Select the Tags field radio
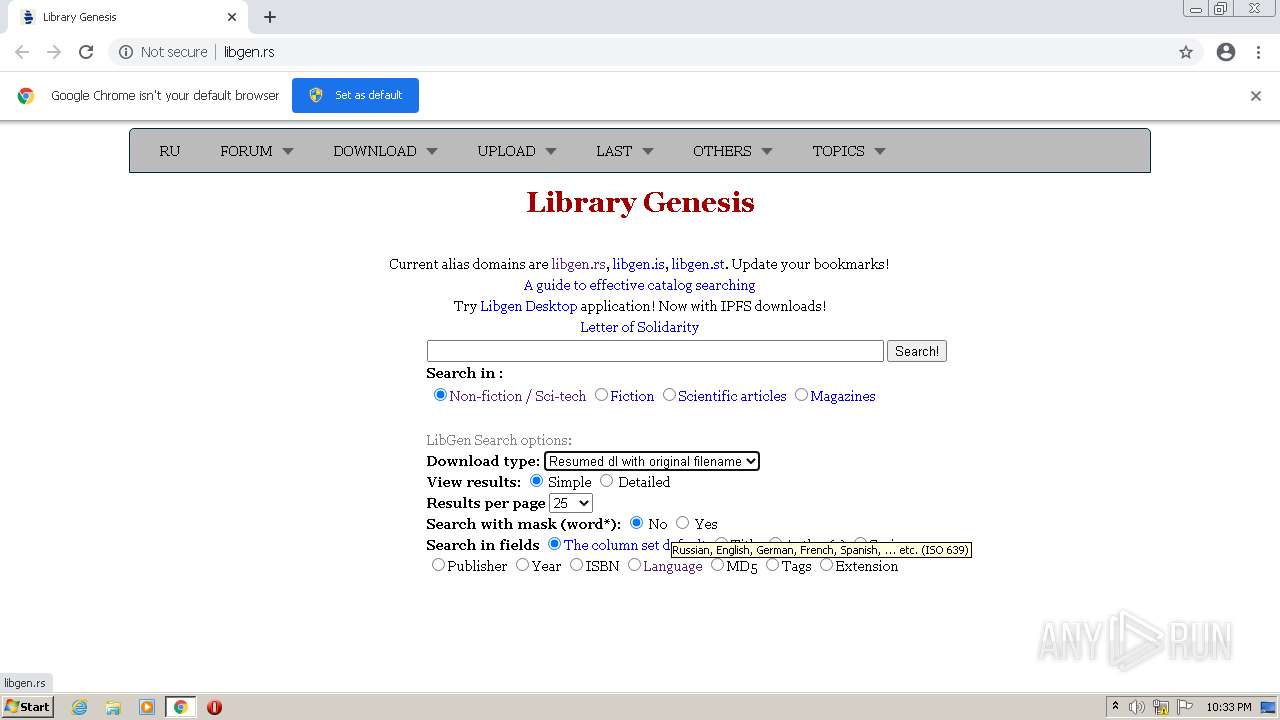The height and width of the screenshot is (720, 1280). pos(772,565)
